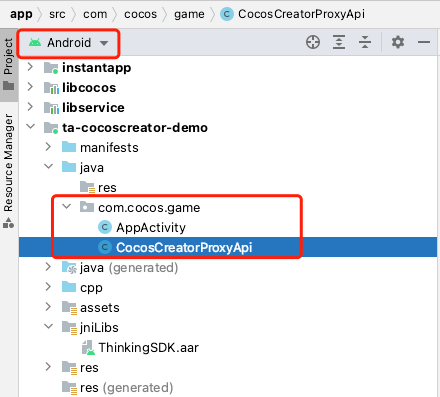Screen dimensions: 440x397
Task: Expand the assets folder
Action: click(x=48, y=307)
